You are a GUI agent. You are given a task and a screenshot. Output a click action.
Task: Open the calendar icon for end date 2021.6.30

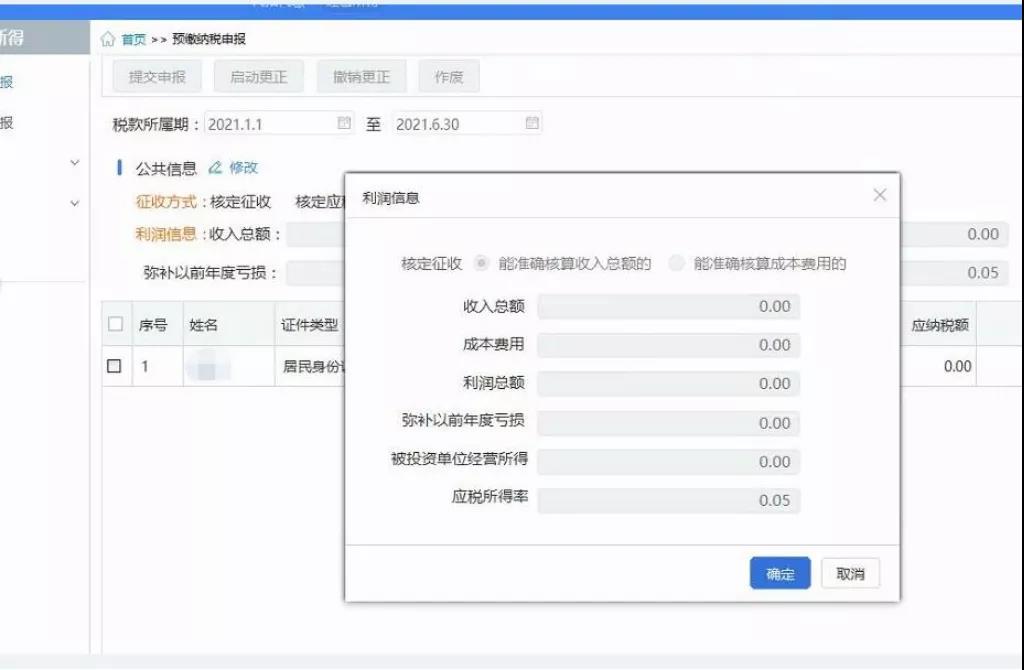532,124
